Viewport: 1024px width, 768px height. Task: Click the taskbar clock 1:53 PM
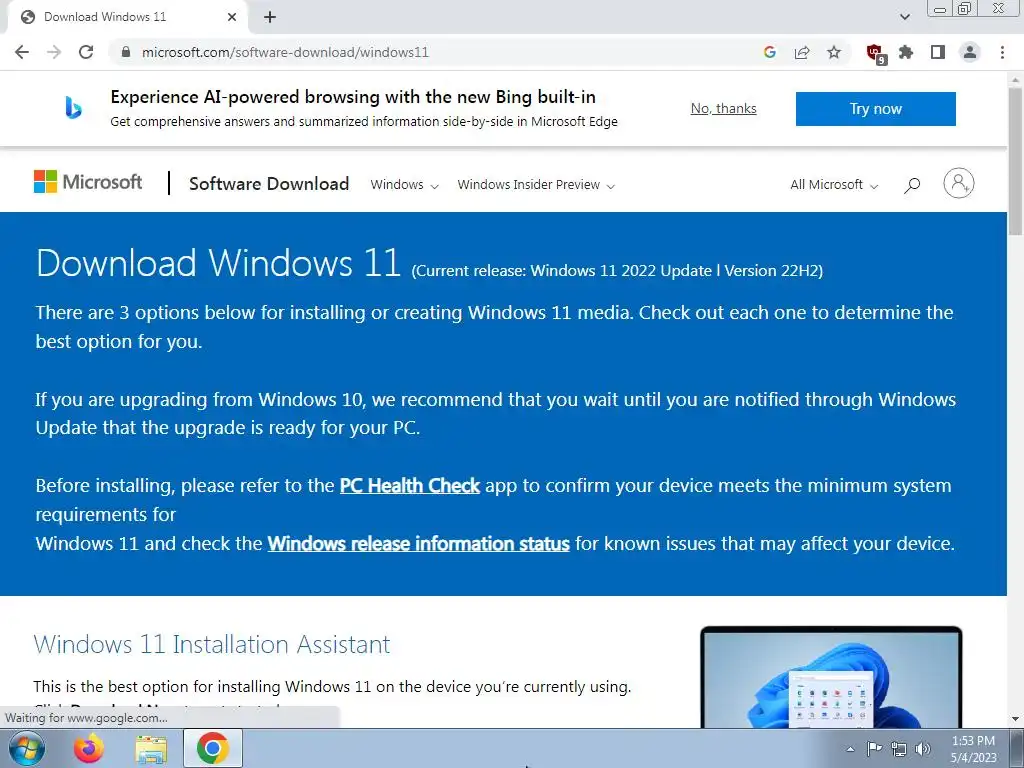[x=973, y=748]
